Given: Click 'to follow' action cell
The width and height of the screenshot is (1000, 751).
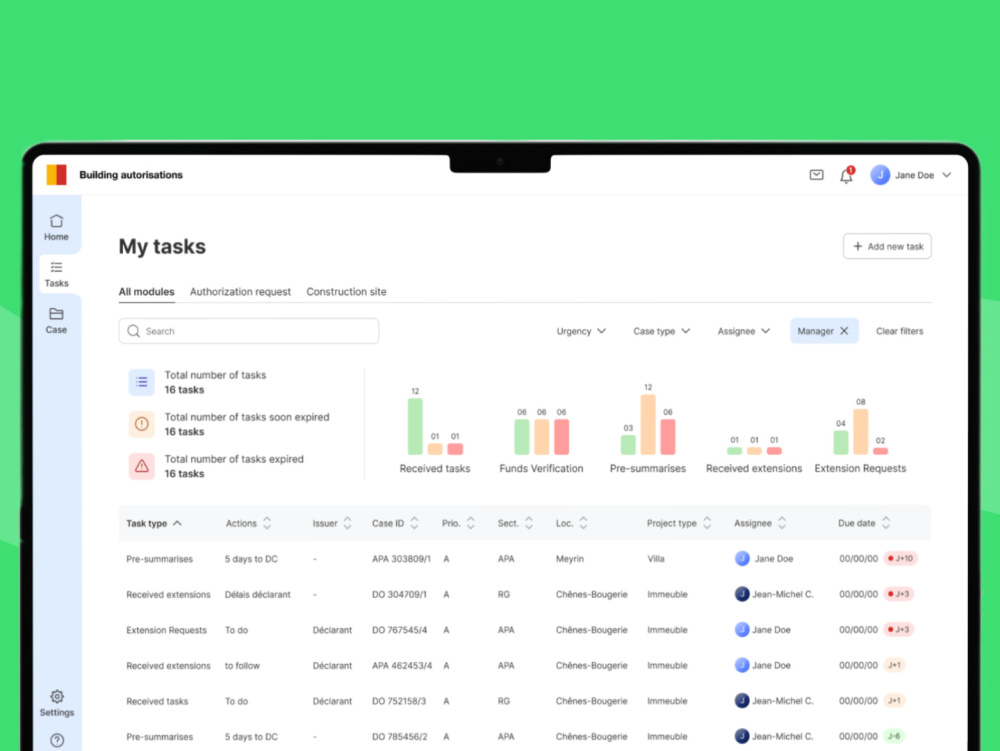Looking at the screenshot, I should 242,666.
